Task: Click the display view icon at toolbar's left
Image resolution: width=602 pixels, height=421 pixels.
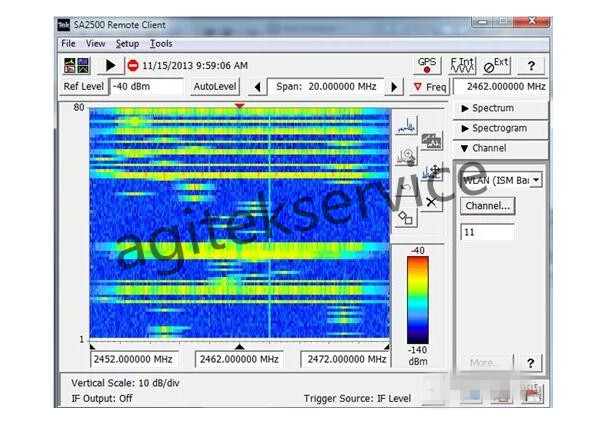Action: (x=77, y=66)
